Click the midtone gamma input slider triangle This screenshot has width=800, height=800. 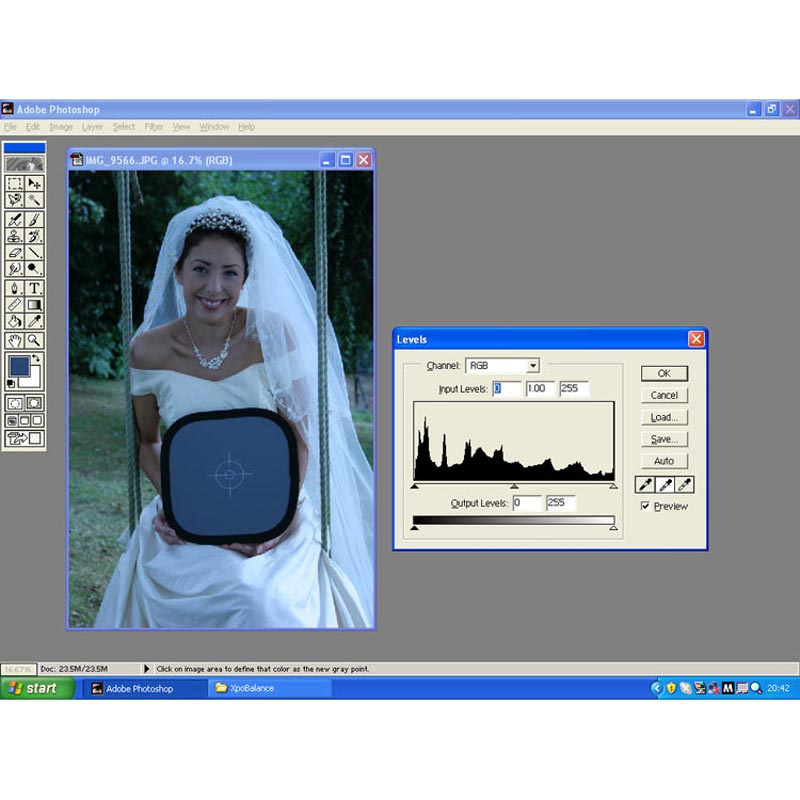(514, 486)
